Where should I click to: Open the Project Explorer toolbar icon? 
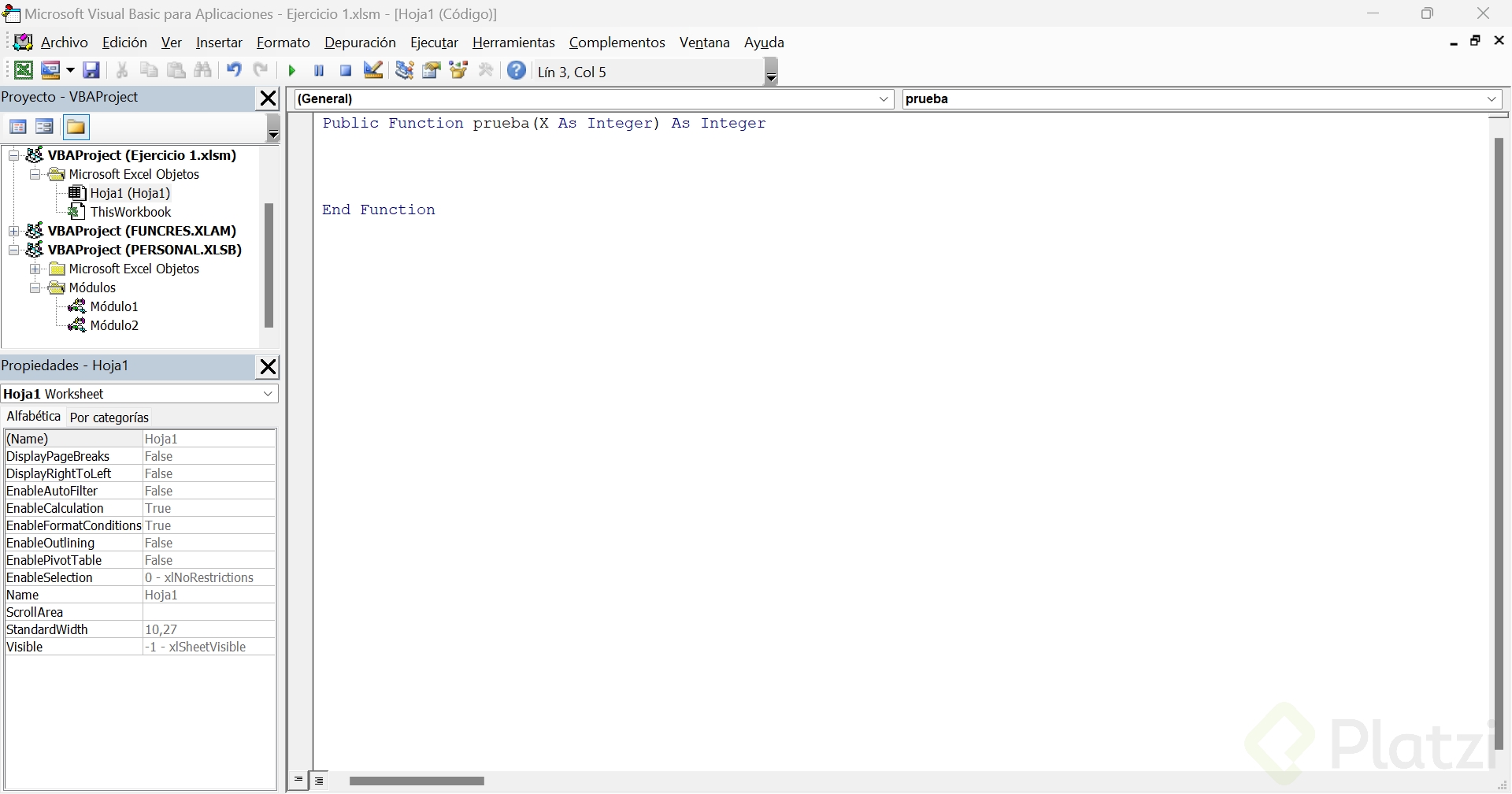click(405, 71)
